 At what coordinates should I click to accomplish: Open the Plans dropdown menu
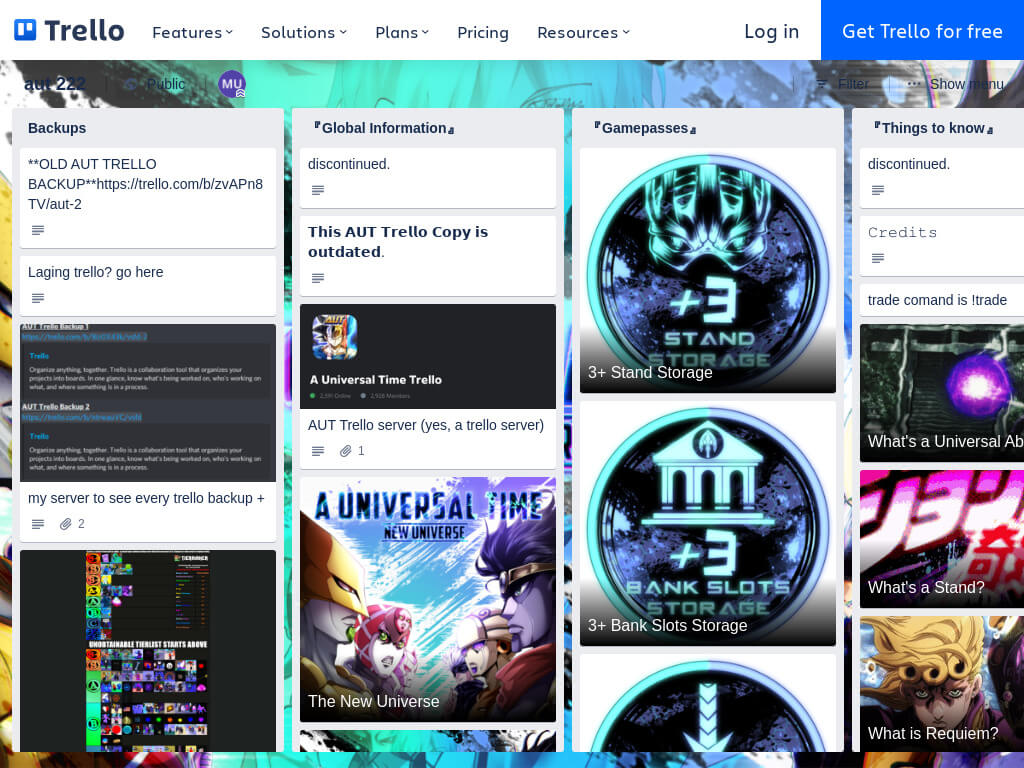coord(402,32)
